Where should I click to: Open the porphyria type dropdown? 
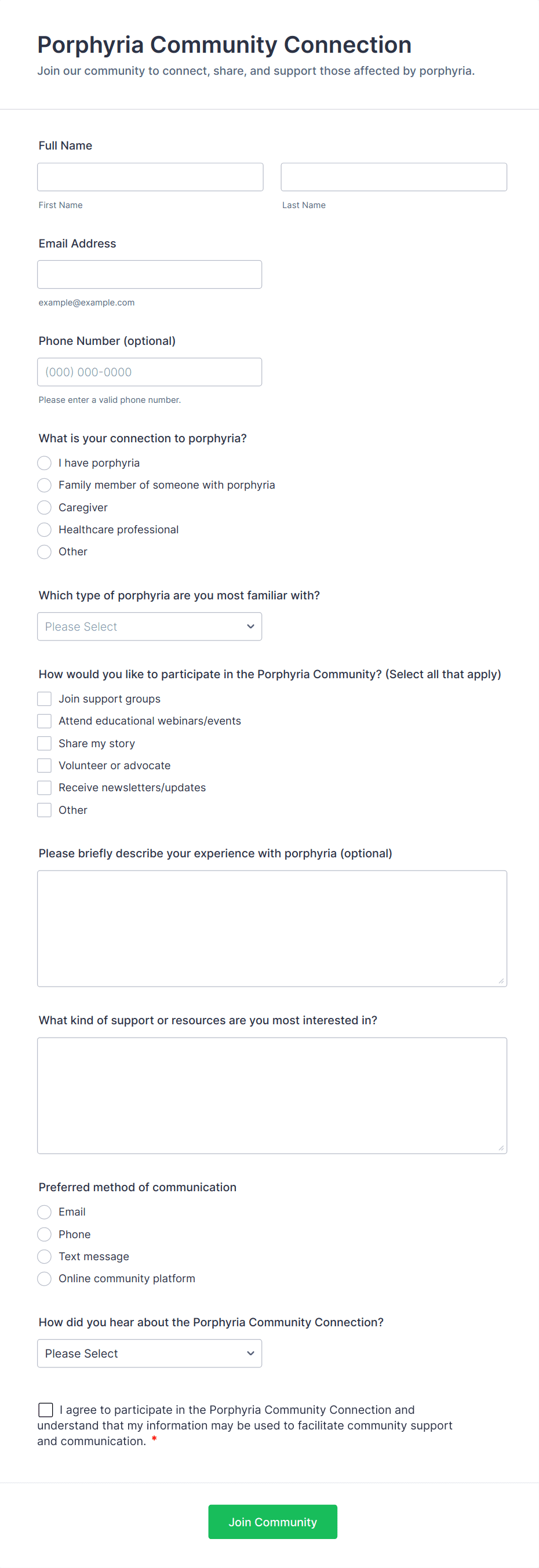coord(149,627)
